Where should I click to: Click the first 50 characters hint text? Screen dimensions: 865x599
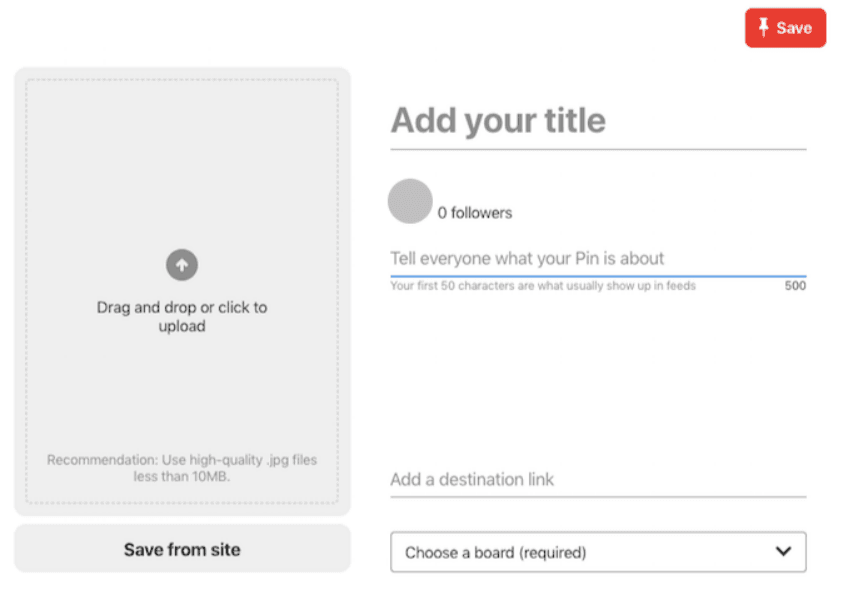pyautogui.click(x=544, y=285)
